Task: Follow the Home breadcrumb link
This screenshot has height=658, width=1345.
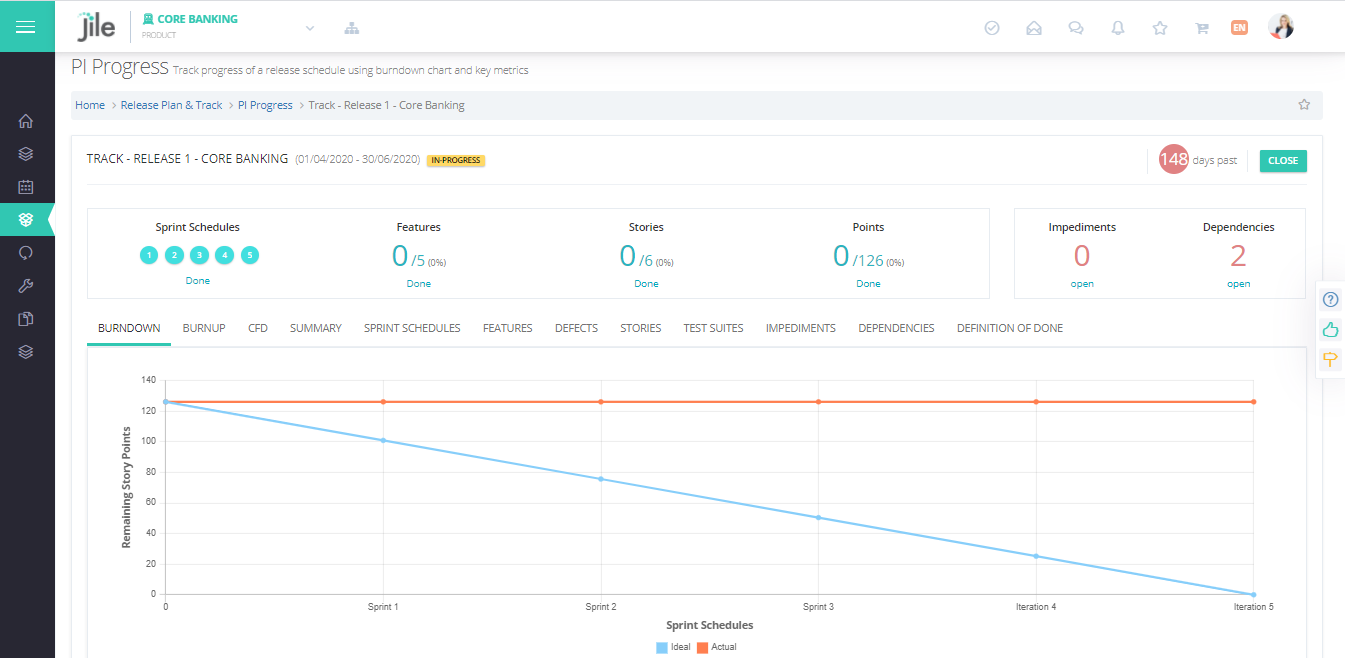Action: click(90, 105)
